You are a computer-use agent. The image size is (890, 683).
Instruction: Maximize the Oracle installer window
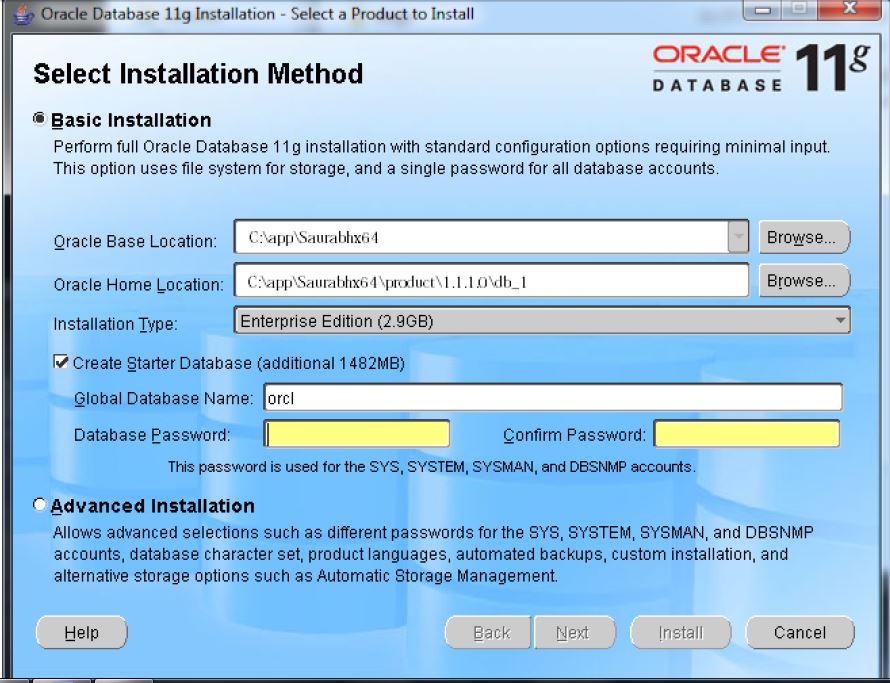[x=800, y=10]
